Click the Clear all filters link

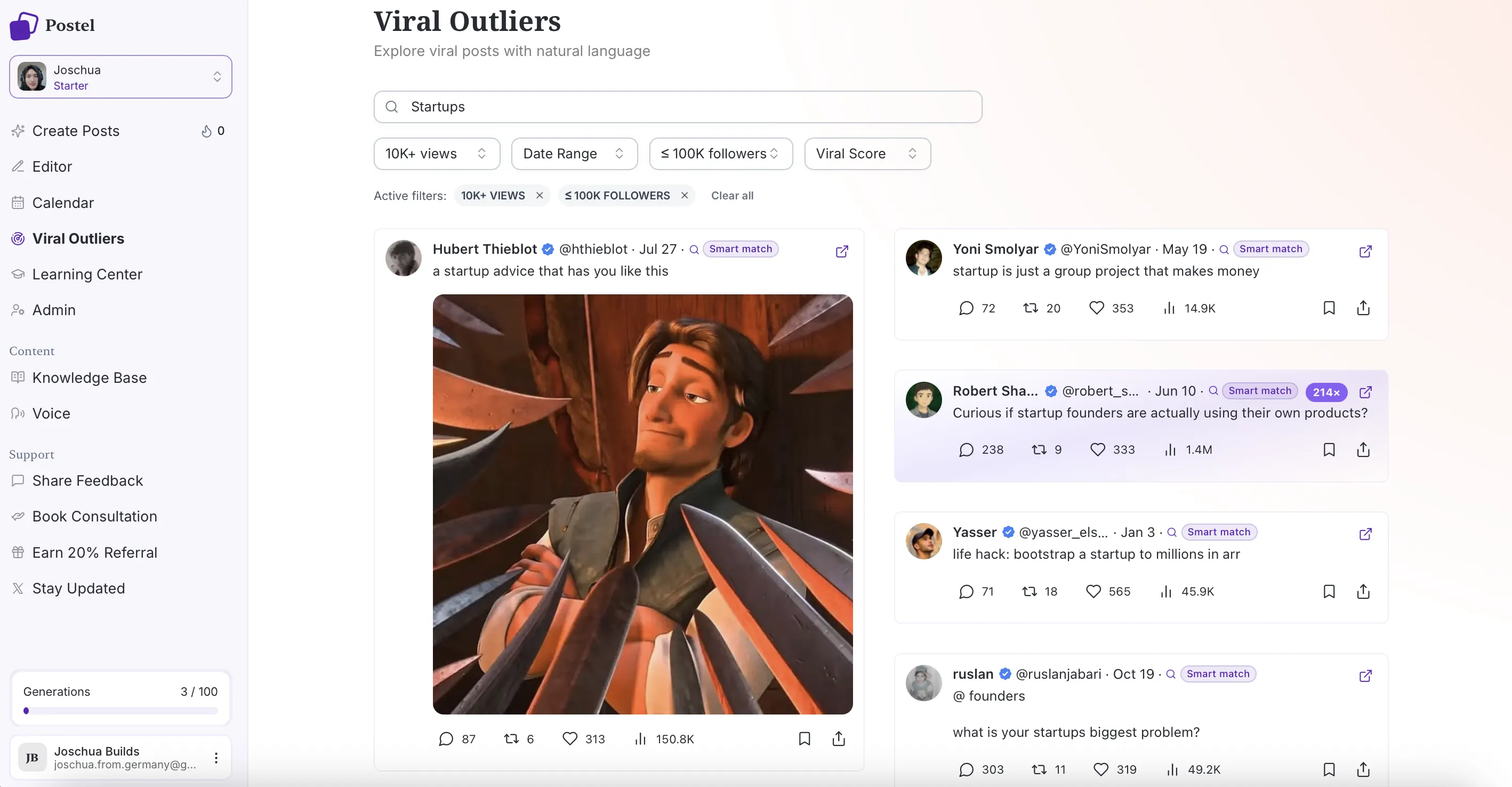tap(732, 196)
